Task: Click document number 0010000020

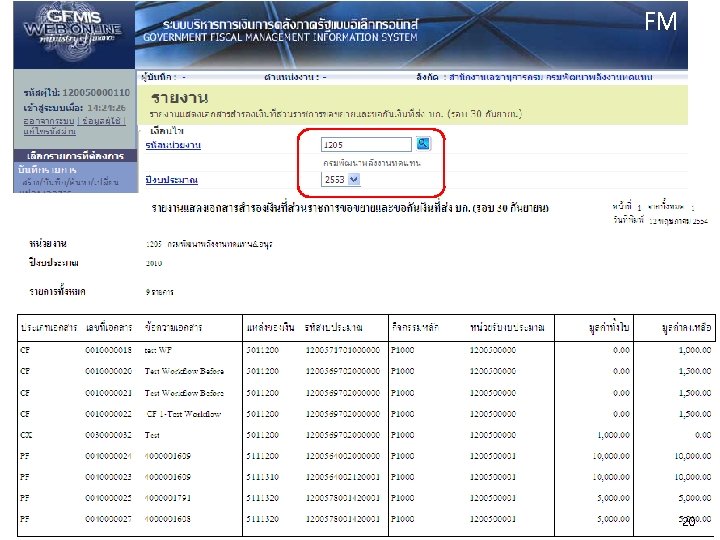Action: 108,371
